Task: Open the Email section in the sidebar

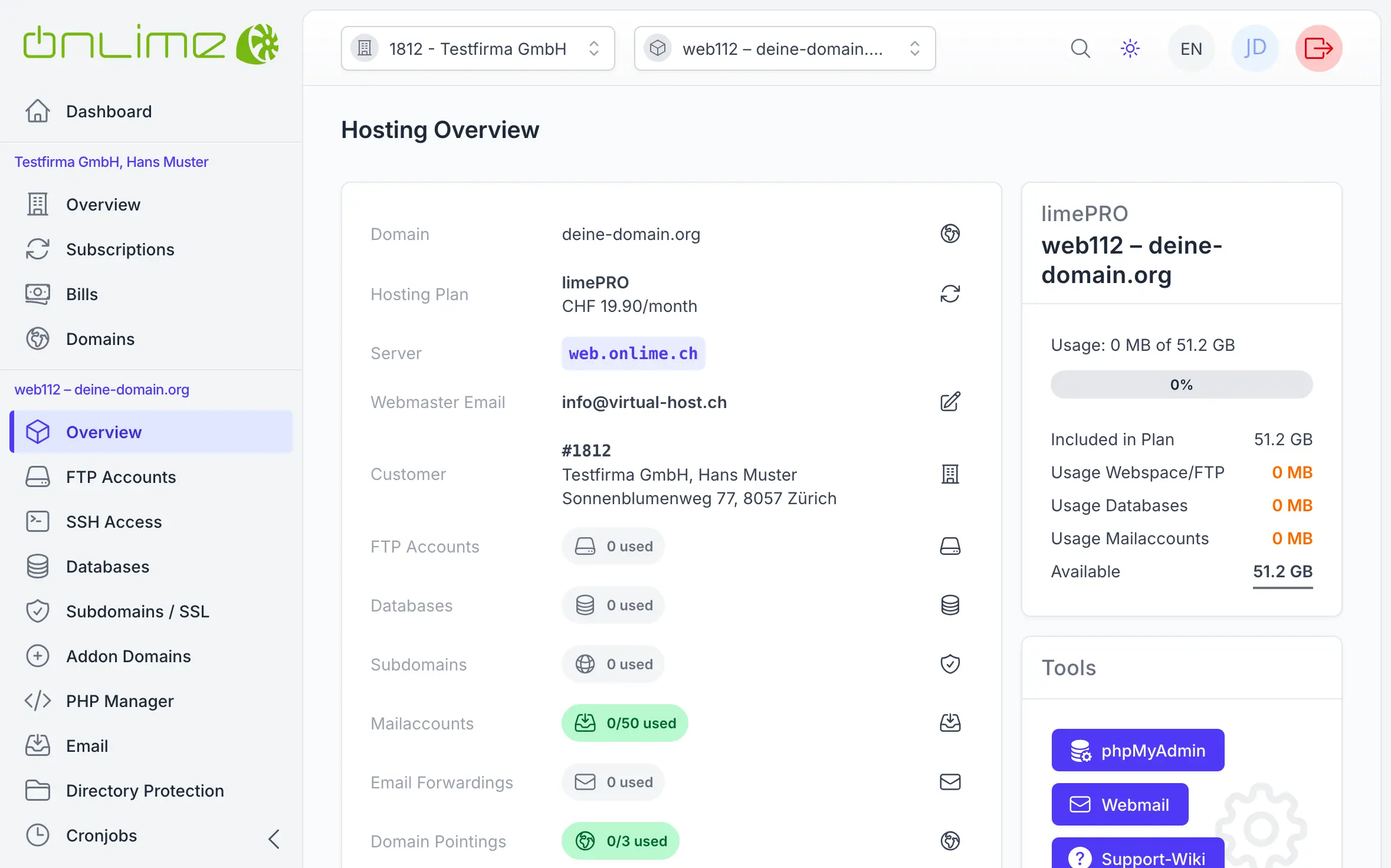Action: coord(87,745)
